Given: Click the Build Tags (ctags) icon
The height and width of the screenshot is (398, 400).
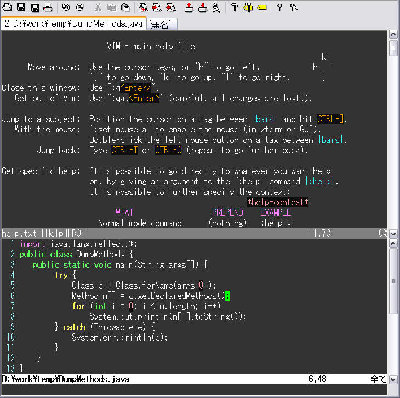Looking at the screenshot, I should click(x=248, y=7).
